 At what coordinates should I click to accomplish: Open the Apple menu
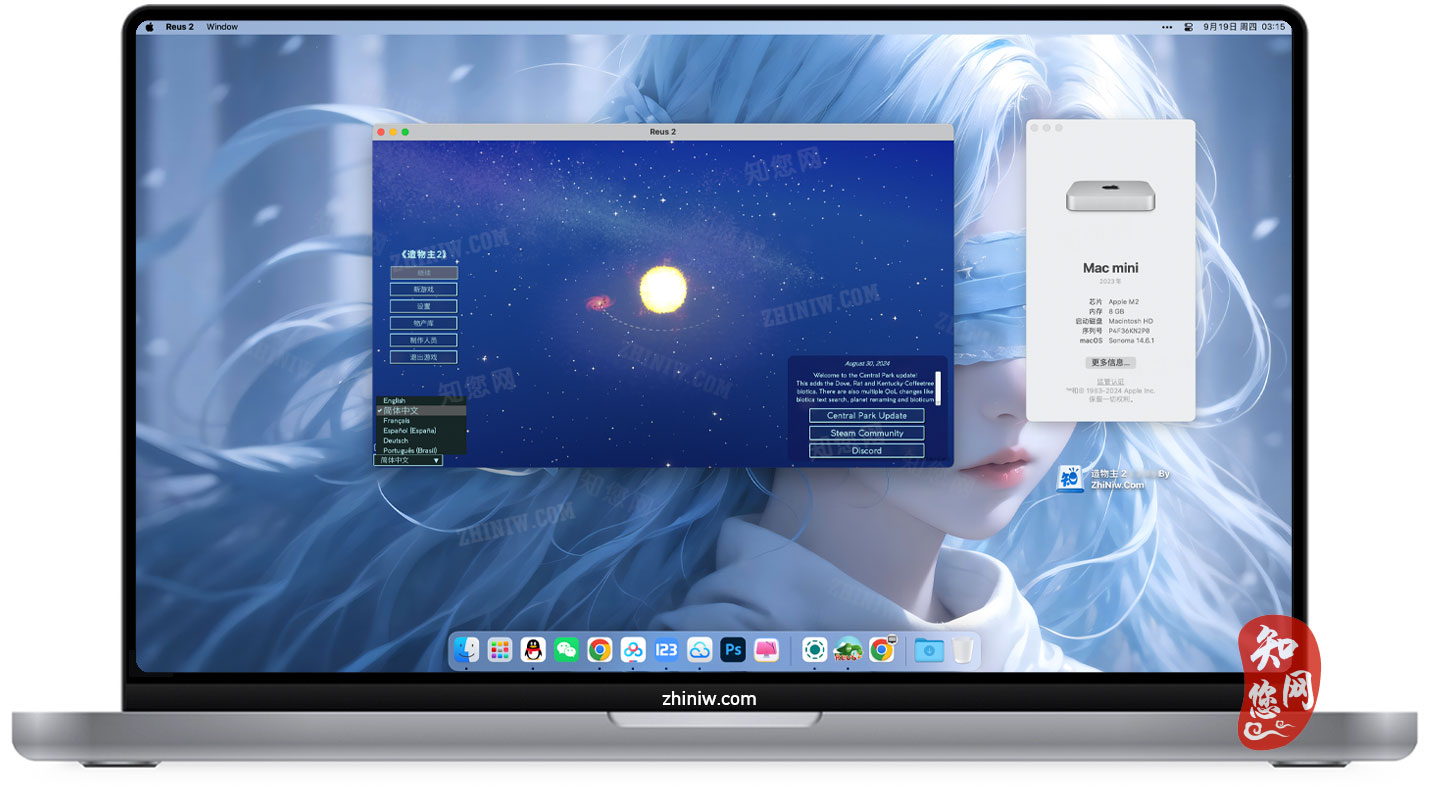pos(150,27)
